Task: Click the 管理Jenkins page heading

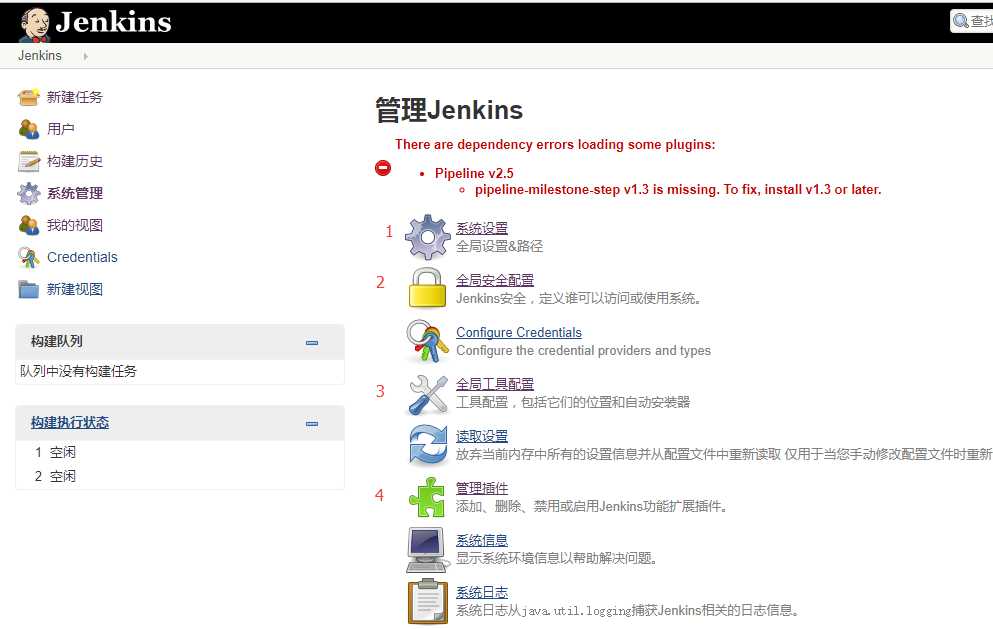Action: 449,110
